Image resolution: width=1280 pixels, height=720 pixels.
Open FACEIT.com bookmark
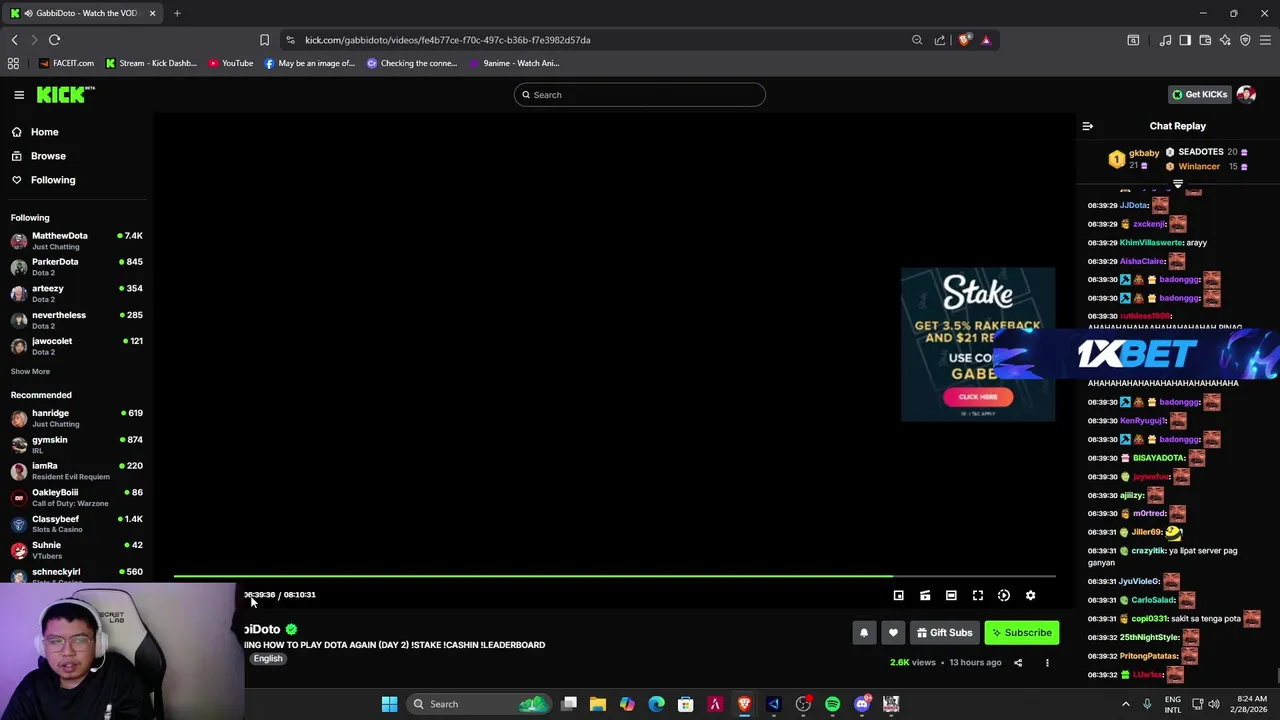point(66,63)
